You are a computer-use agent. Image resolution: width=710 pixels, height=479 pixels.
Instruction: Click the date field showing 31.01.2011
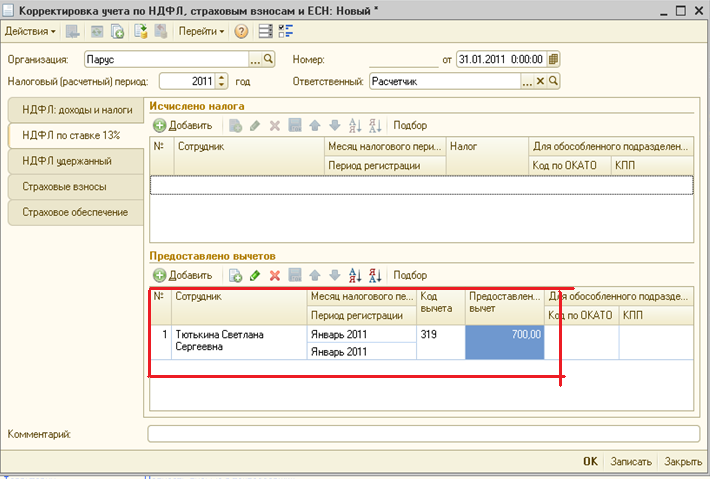tap(501, 59)
